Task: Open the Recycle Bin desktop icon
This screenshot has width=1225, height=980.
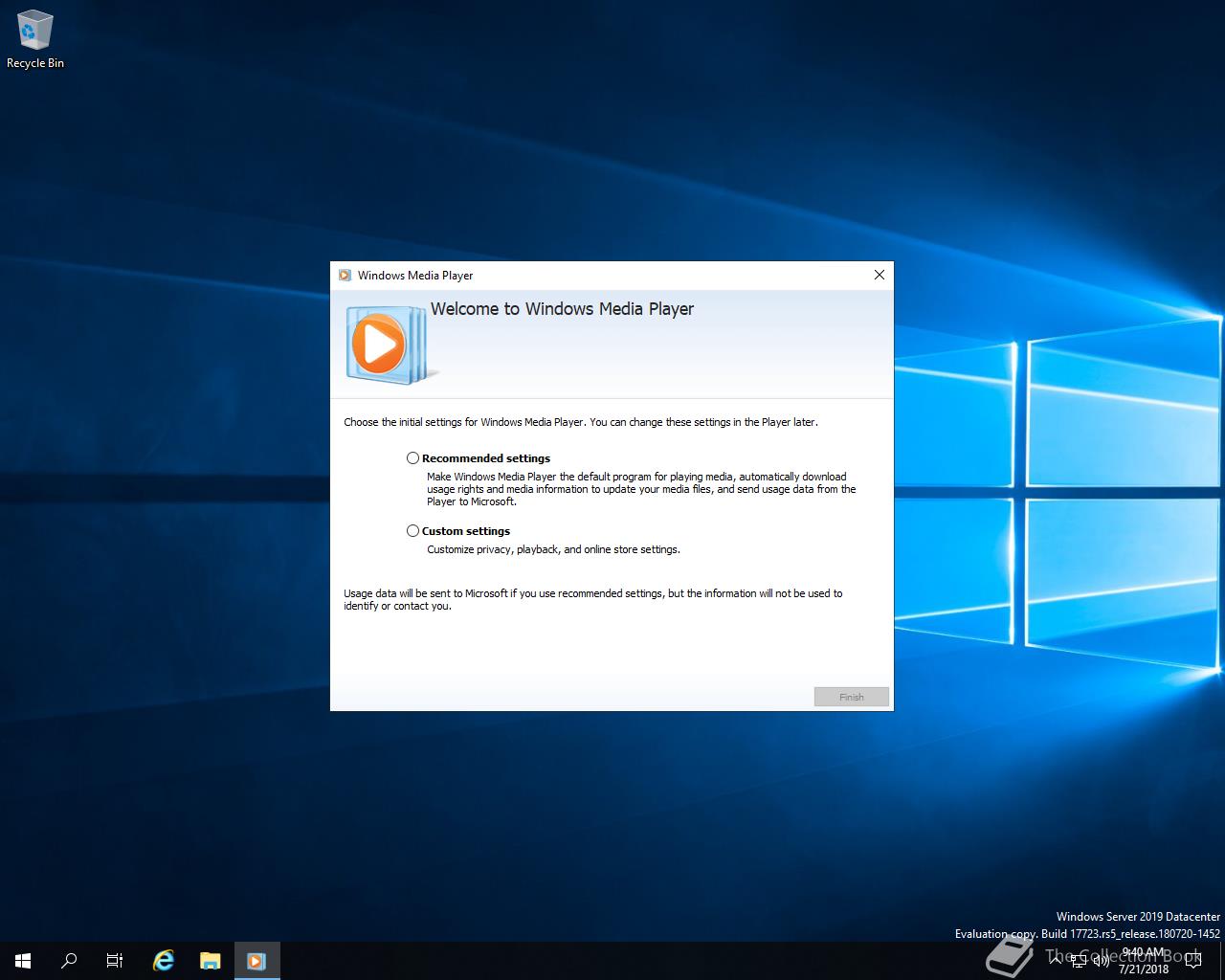Action: (x=35, y=39)
